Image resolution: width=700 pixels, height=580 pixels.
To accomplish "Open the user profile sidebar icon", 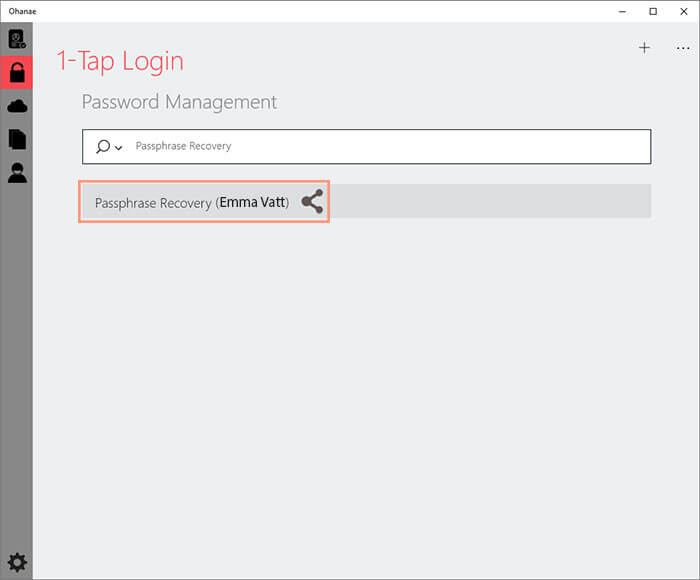I will coord(17,173).
